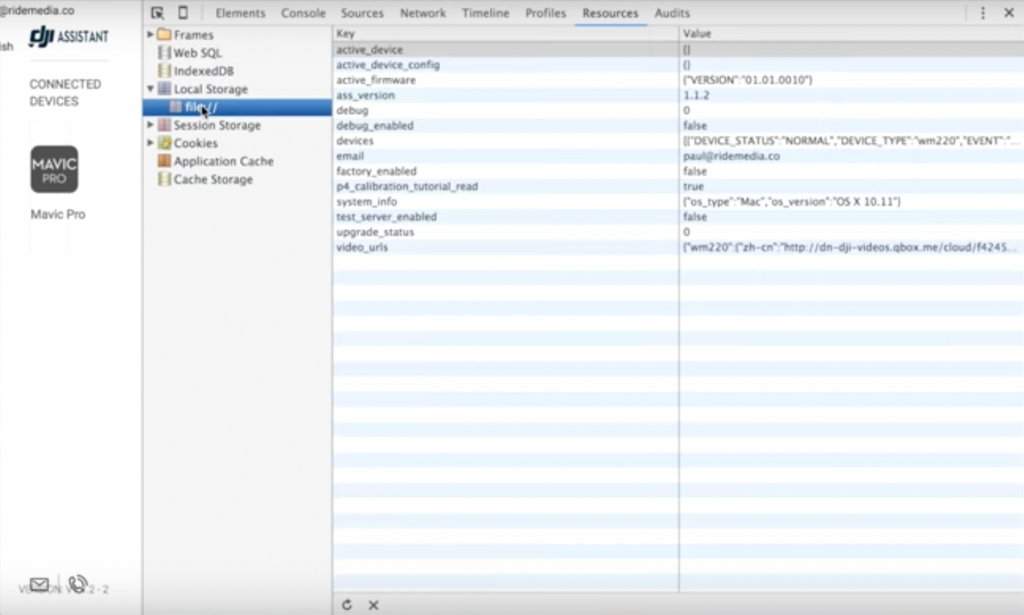
Task: Expand the Frames tree node
Action: tap(151, 35)
